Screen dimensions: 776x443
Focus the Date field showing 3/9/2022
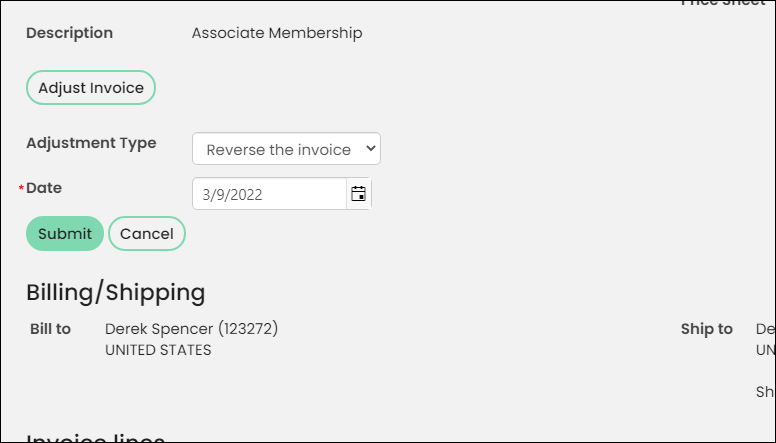(269, 194)
